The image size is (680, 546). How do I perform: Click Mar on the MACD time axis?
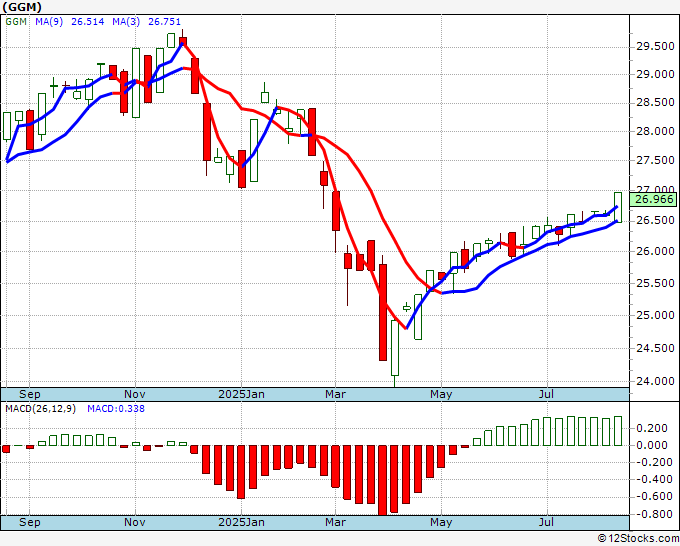click(x=335, y=522)
